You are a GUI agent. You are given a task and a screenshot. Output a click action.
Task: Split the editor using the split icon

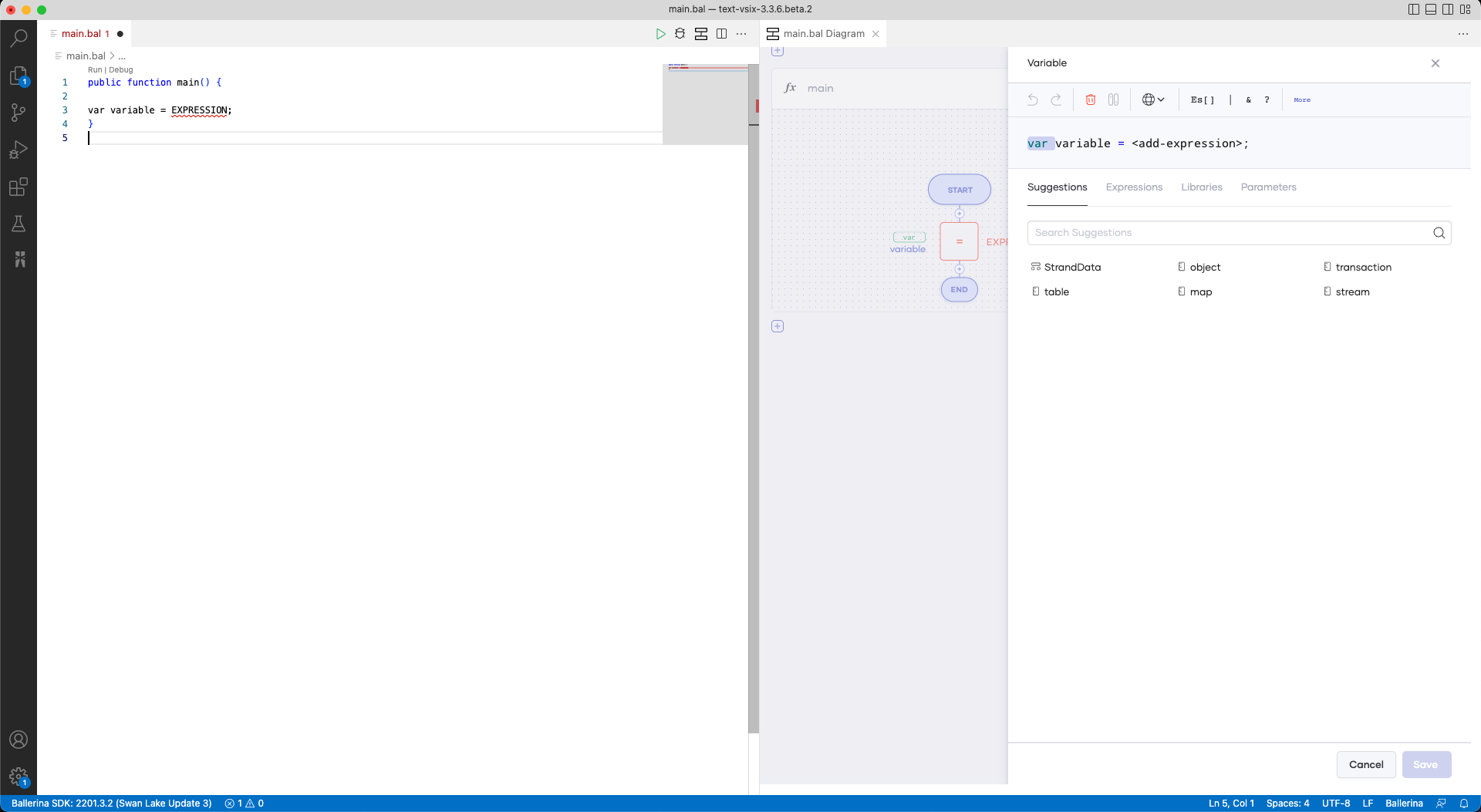(x=722, y=34)
